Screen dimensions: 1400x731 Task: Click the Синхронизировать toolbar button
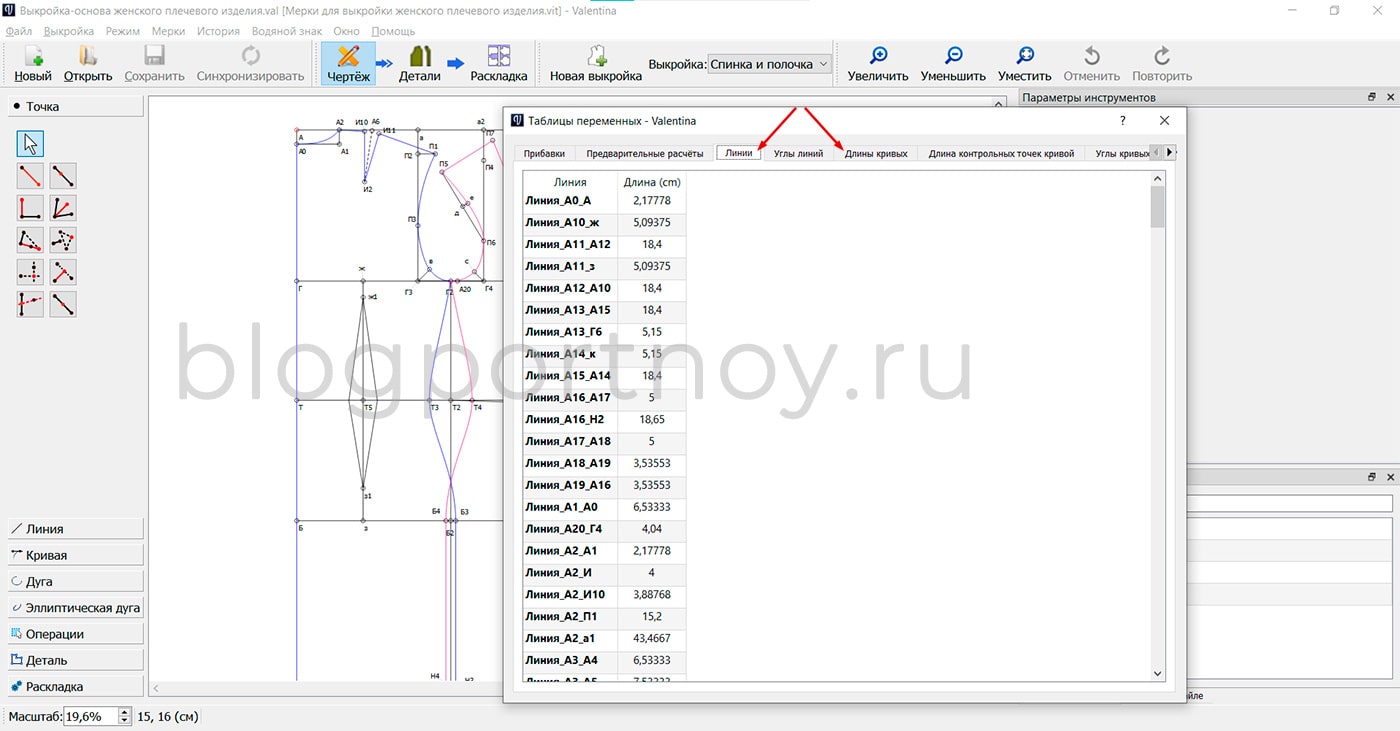click(250, 64)
